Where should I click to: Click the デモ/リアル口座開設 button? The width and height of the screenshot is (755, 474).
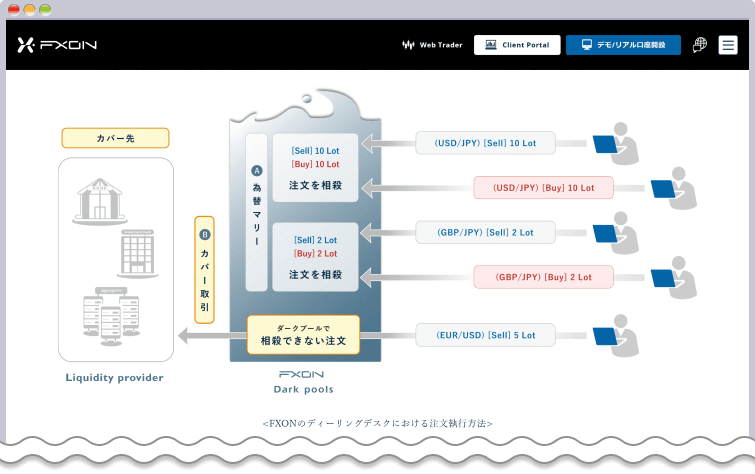[623, 45]
